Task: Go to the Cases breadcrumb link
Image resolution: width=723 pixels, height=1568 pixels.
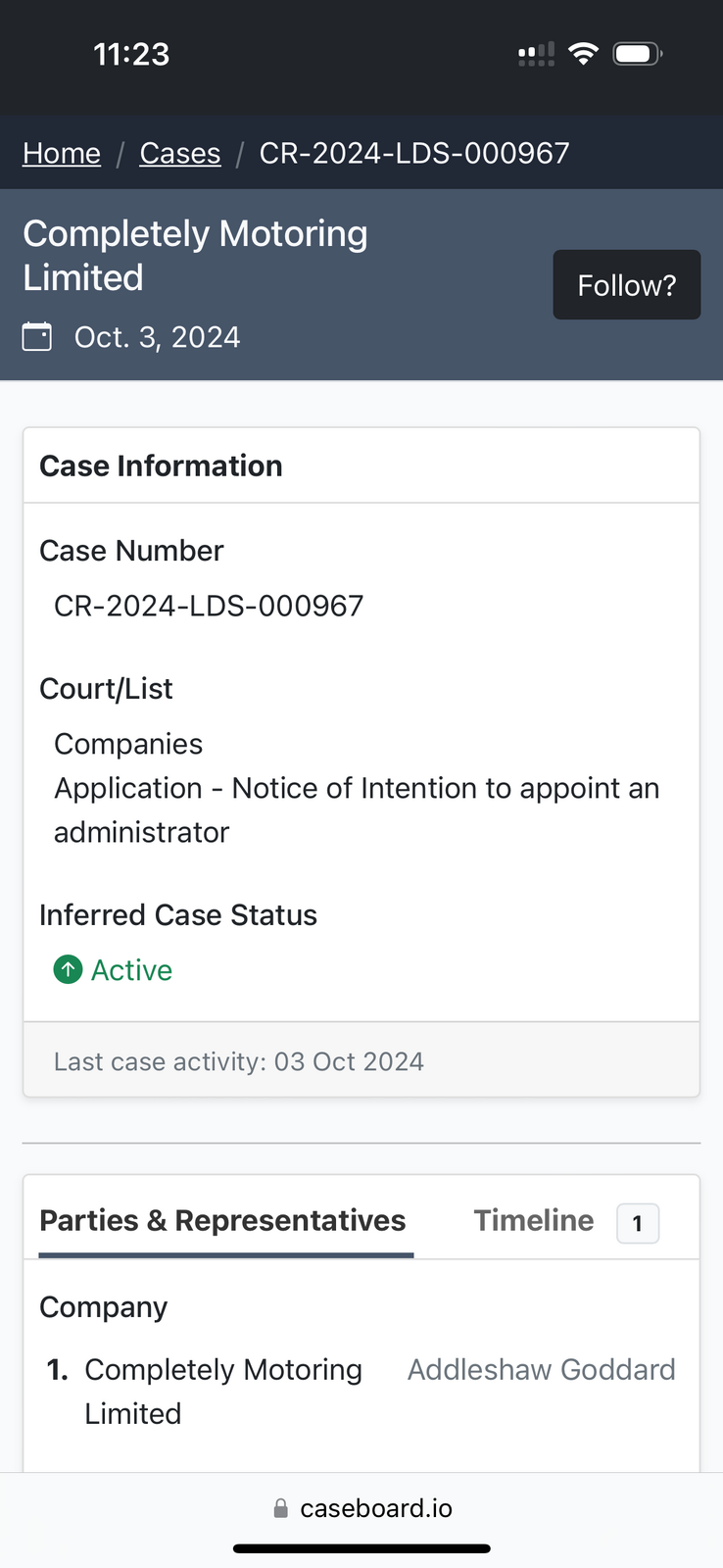Action: 180,153
